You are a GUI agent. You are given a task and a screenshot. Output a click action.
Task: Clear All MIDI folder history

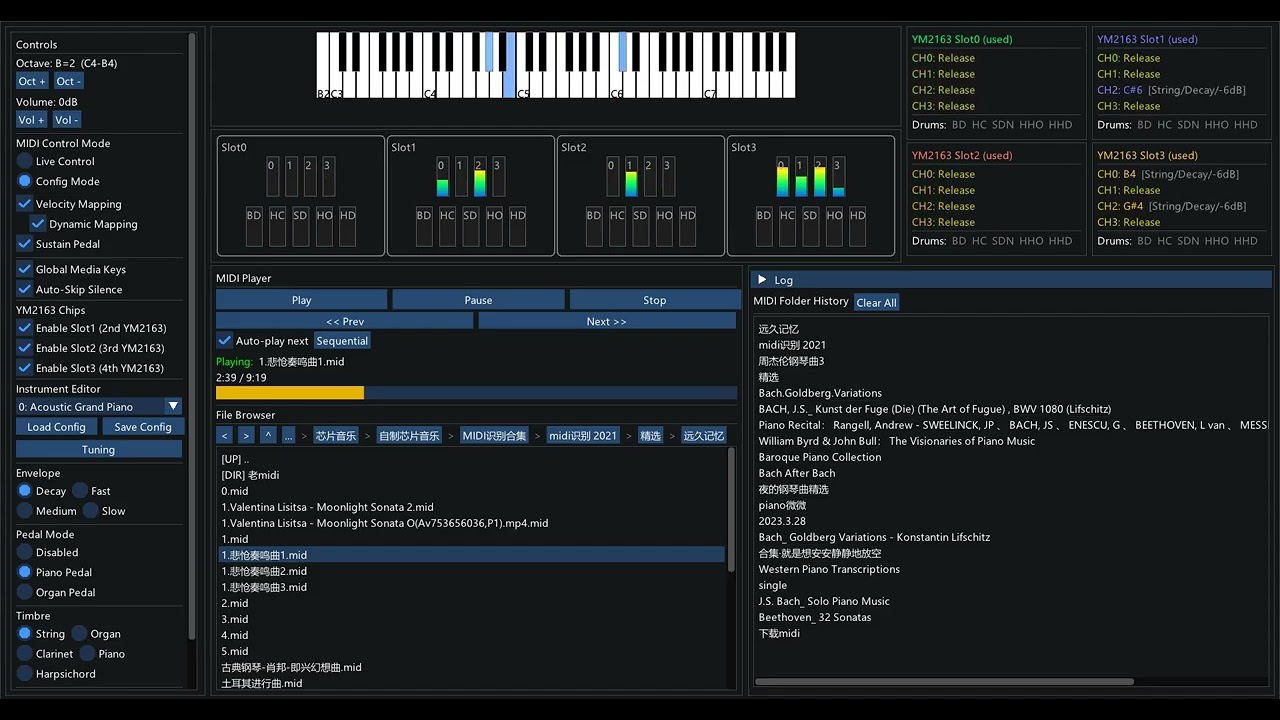coord(876,302)
